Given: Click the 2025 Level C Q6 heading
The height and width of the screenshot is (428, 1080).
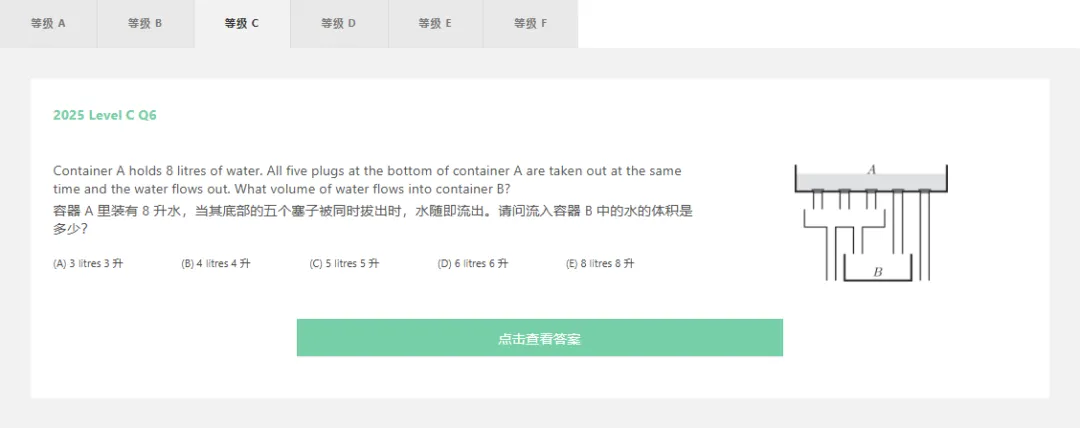Looking at the screenshot, I should coord(105,116).
